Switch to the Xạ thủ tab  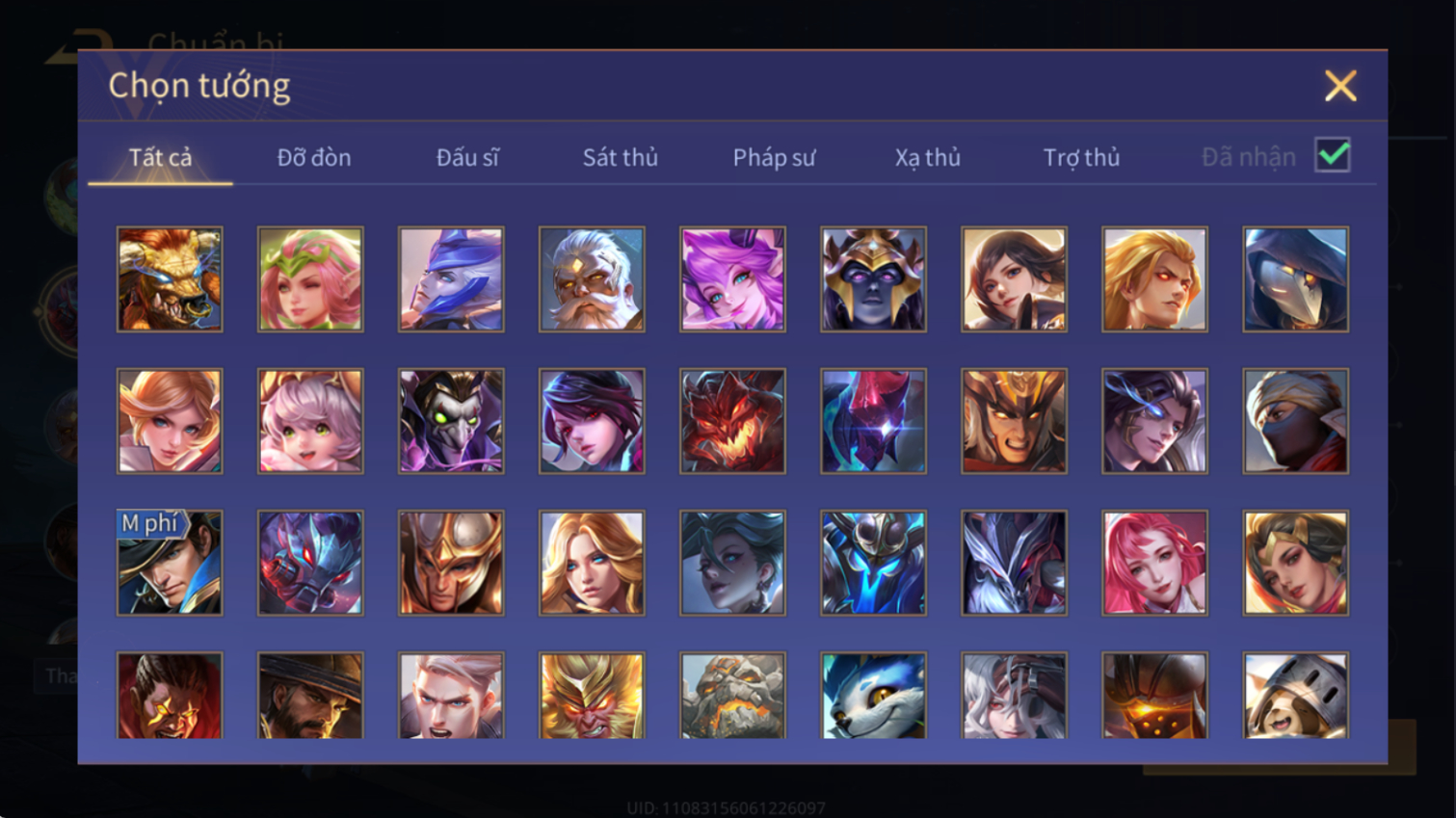927,157
